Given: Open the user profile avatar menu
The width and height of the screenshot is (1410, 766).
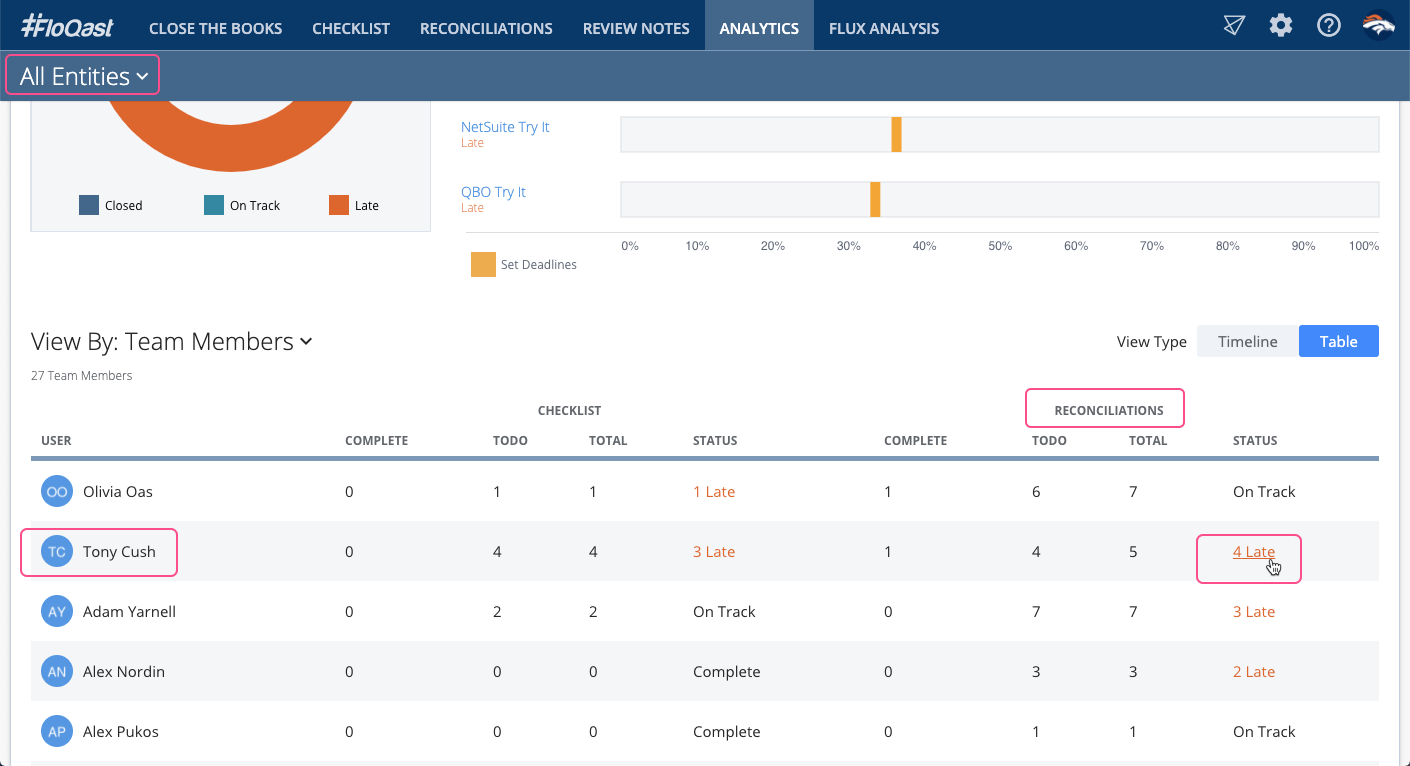Looking at the screenshot, I should point(1379,26).
